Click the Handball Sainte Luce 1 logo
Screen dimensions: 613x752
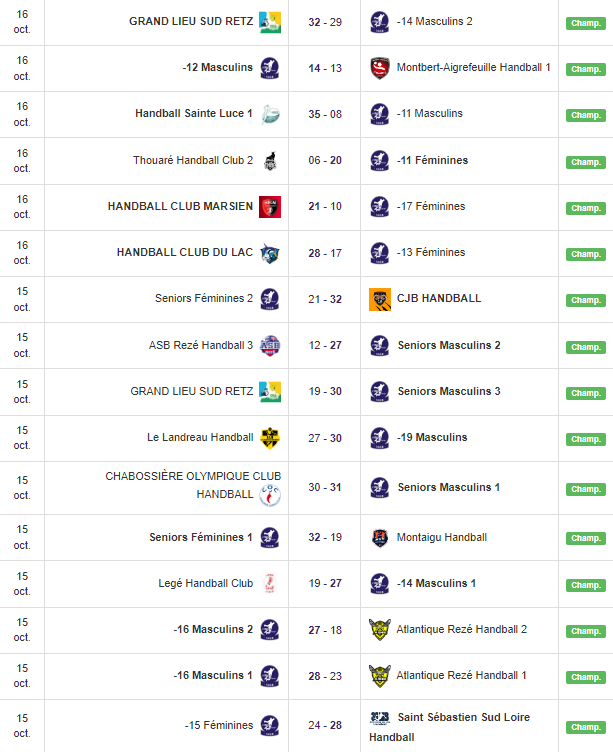(x=270, y=114)
